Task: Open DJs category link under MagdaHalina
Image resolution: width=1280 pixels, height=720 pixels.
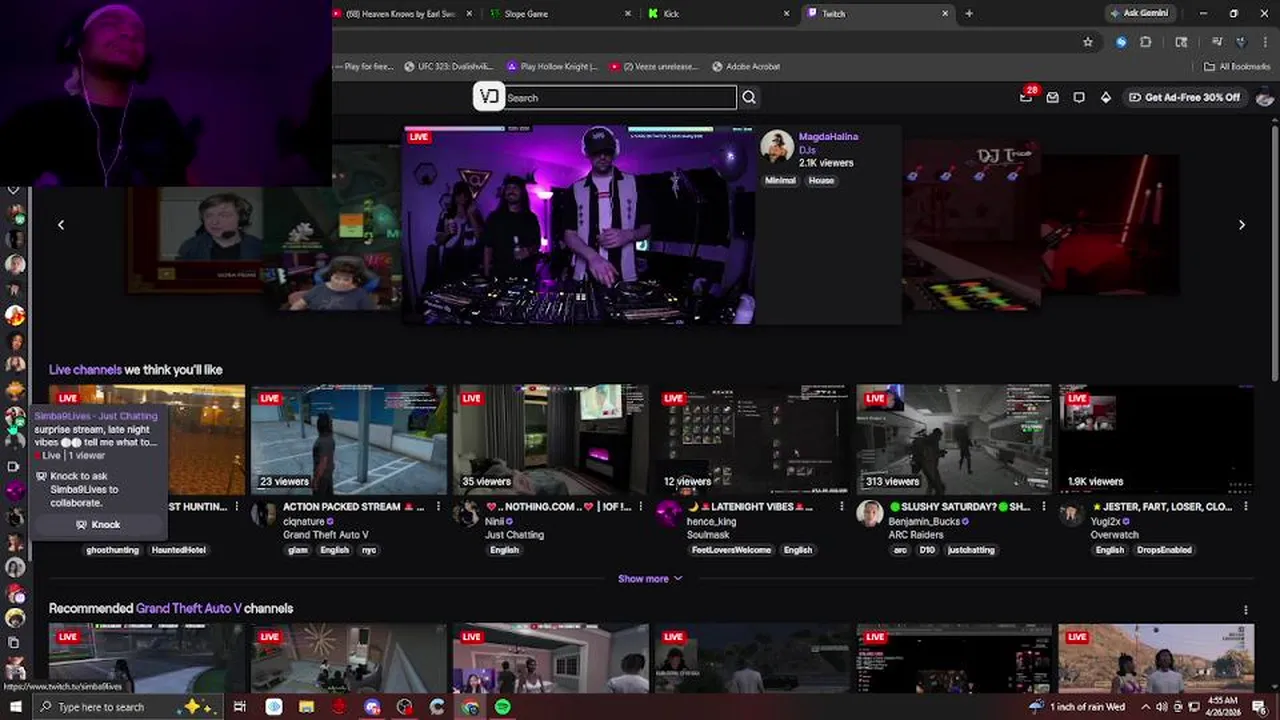Action: click(807, 150)
